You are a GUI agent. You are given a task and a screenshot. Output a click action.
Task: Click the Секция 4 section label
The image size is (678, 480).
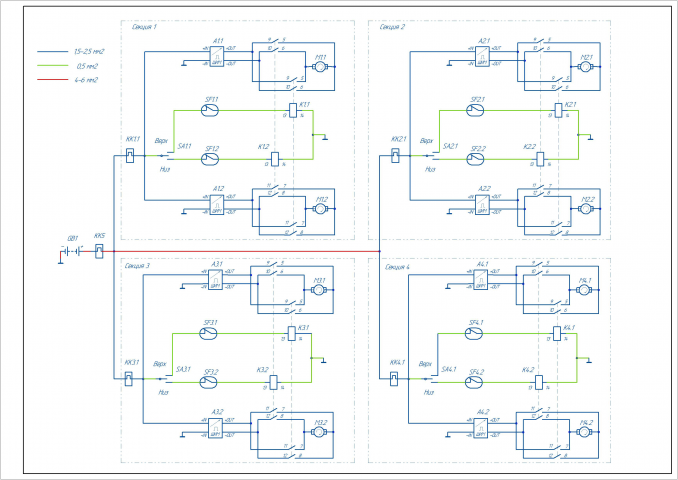click(397, 267)
